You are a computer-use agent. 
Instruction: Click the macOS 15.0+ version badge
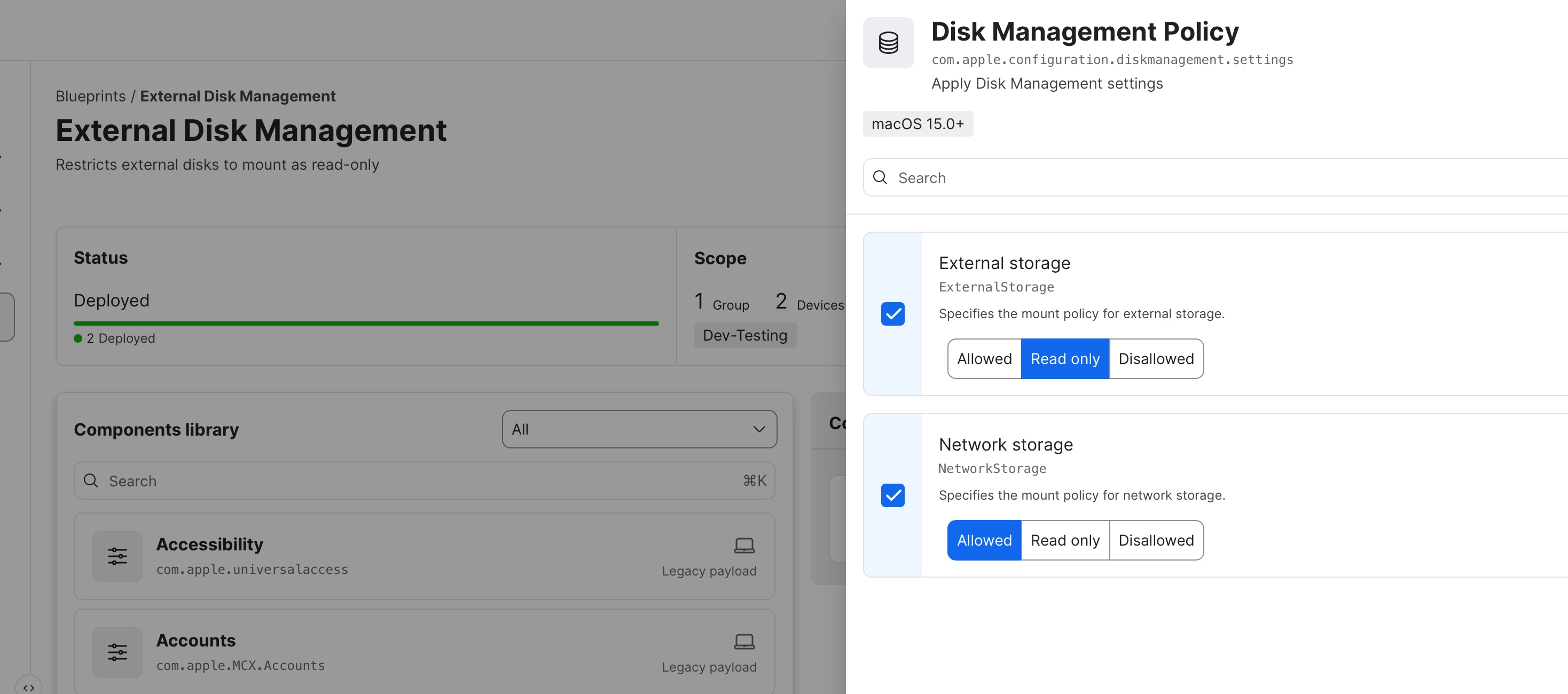pos(918,124)
